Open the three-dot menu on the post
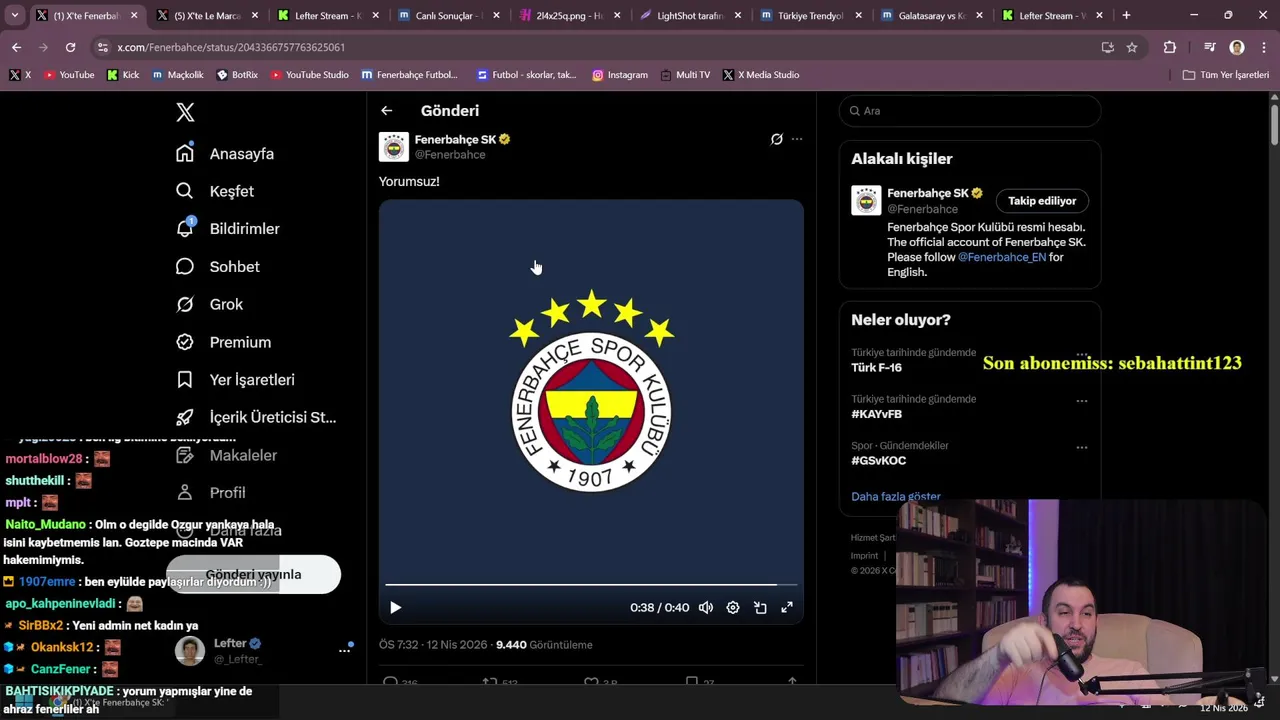Viewport: 1280px width, 720px height. [797, 139]
